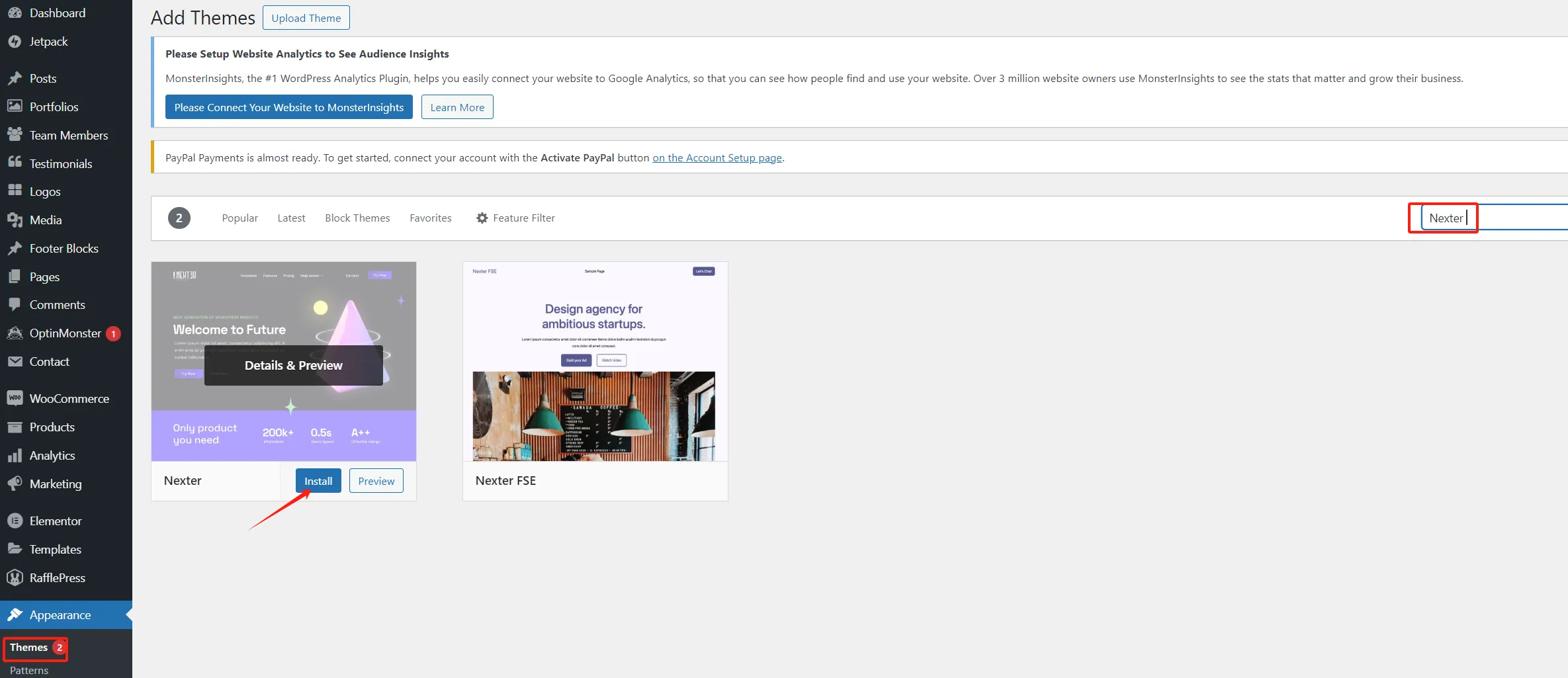Click the Pages document icon
Image resolution: width=1568 pixels, height=678 pixels.
15,276
